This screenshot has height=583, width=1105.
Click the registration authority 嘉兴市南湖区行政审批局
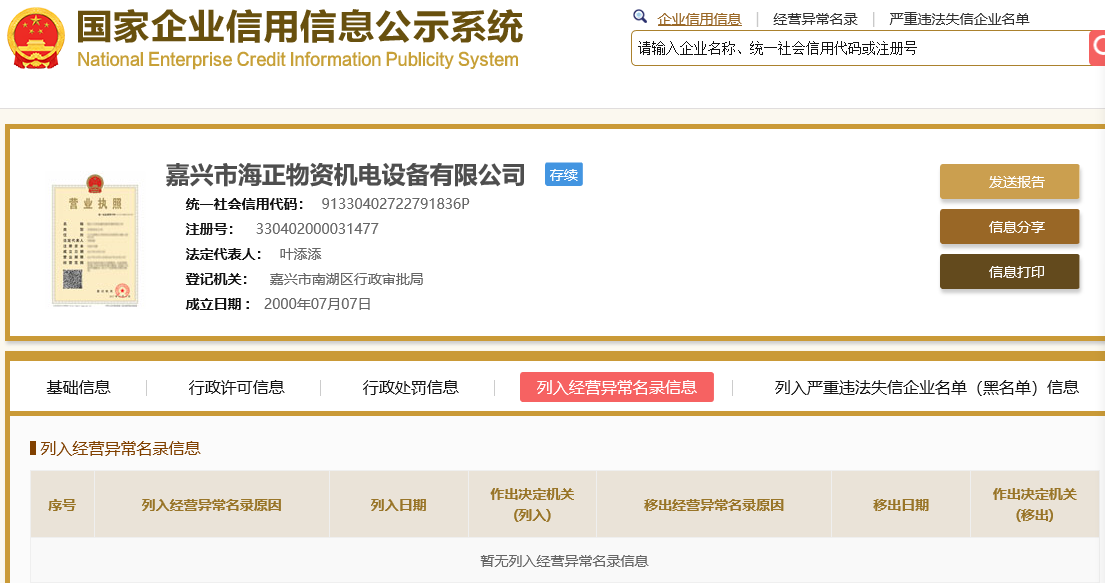[346, 279]
